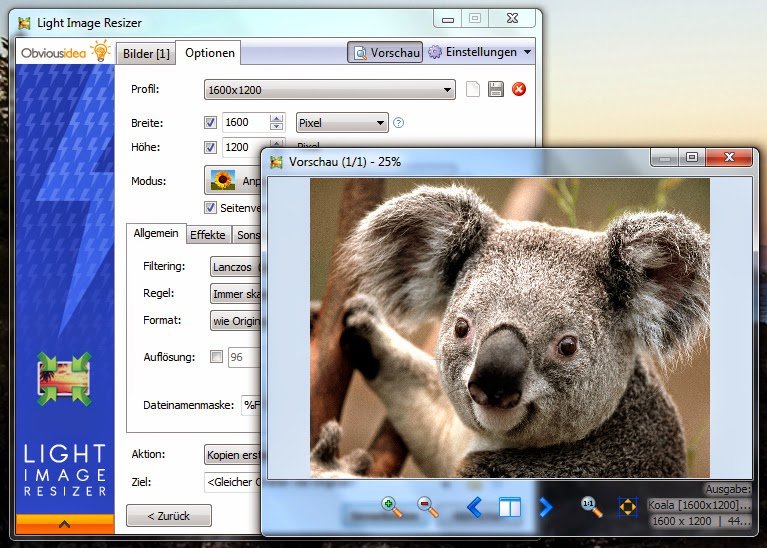Select the partially hidden Sonstiges sub-tab
767x548 pixels.
tap(248, 235)
